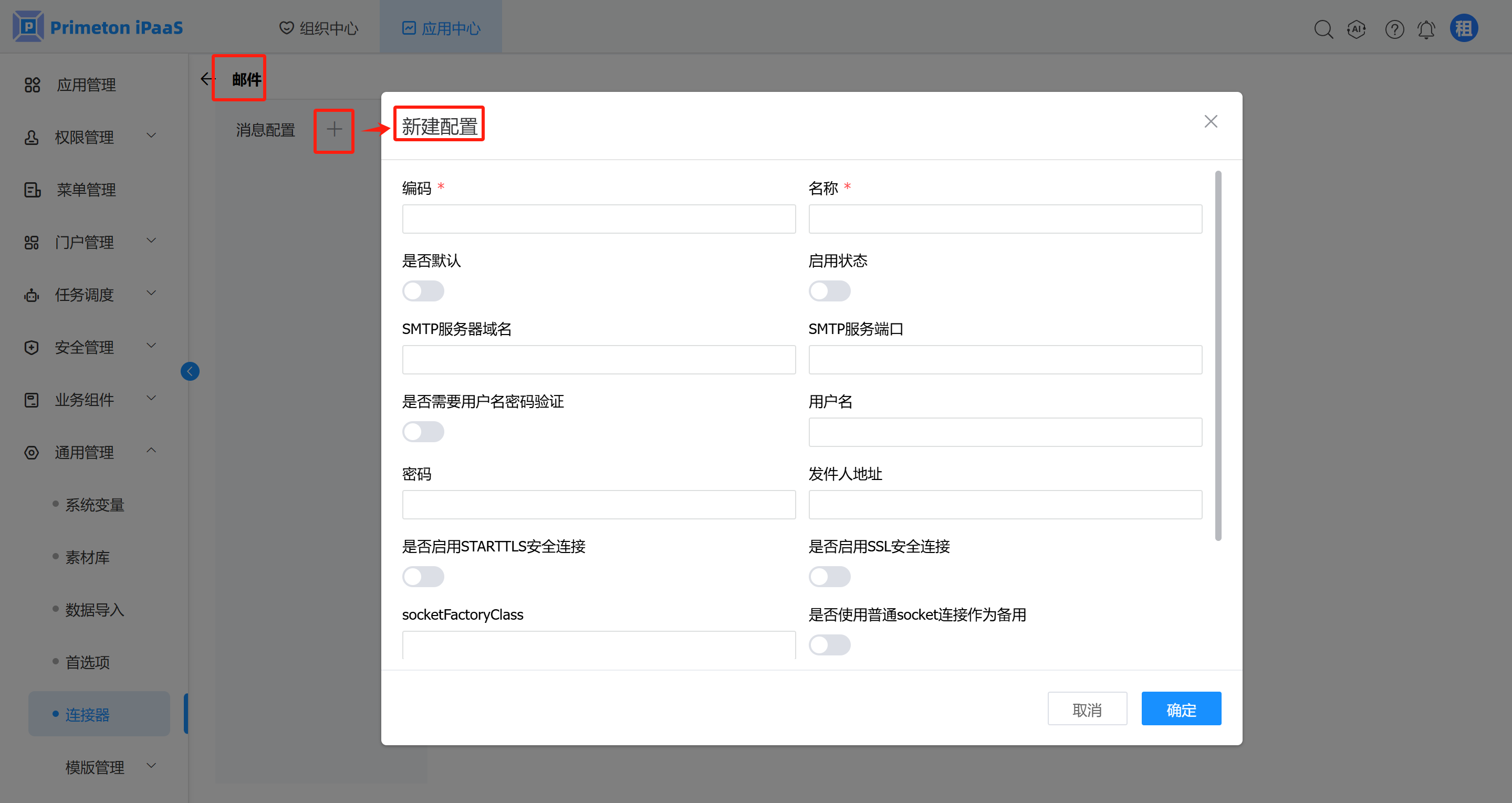Collapse the sidebar with the blue arrow
Viewport: 1512px width, 803px height.
pyautogui.click(x=190, y=371)
